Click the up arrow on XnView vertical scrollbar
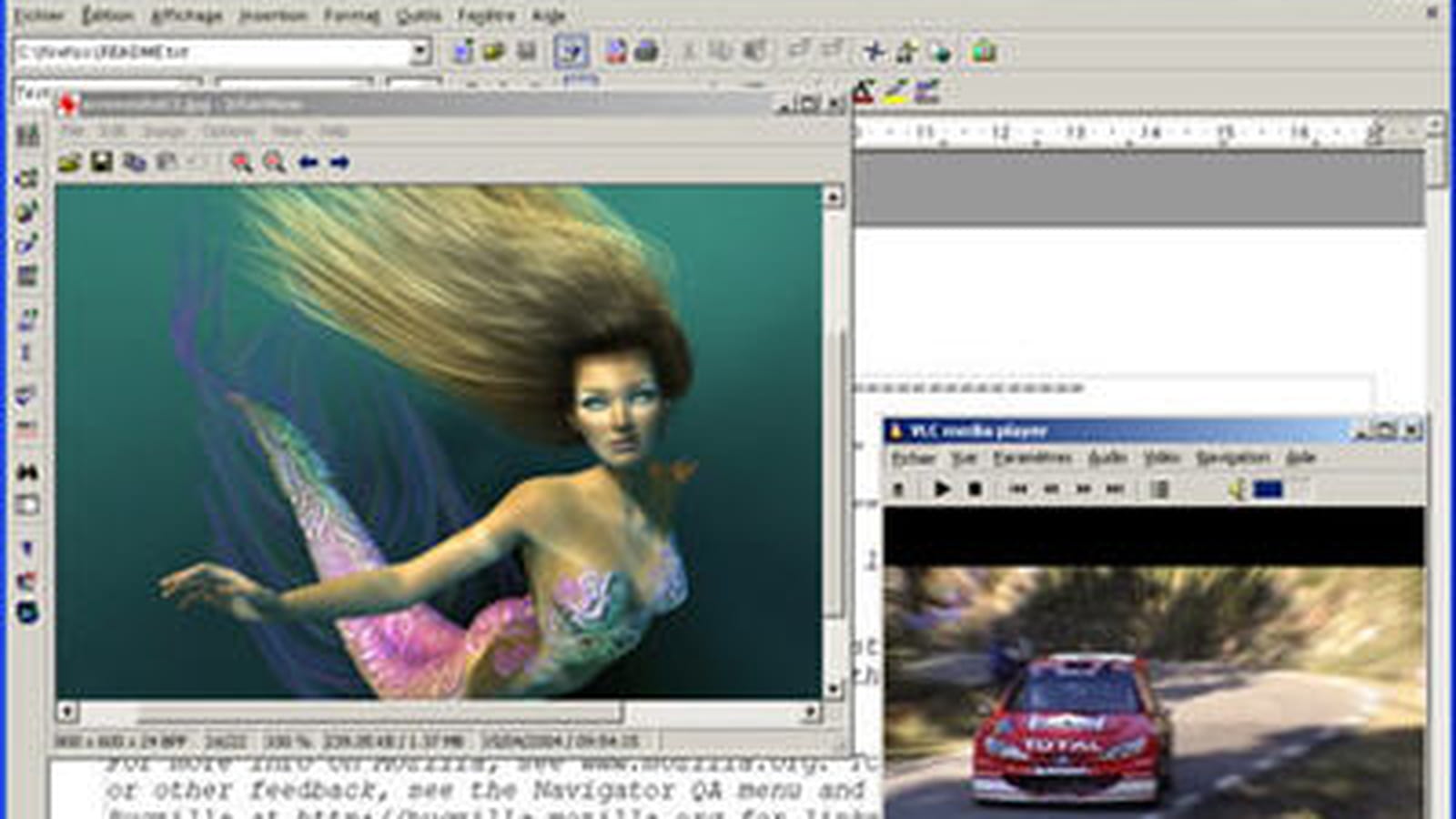 click(834, 196)
